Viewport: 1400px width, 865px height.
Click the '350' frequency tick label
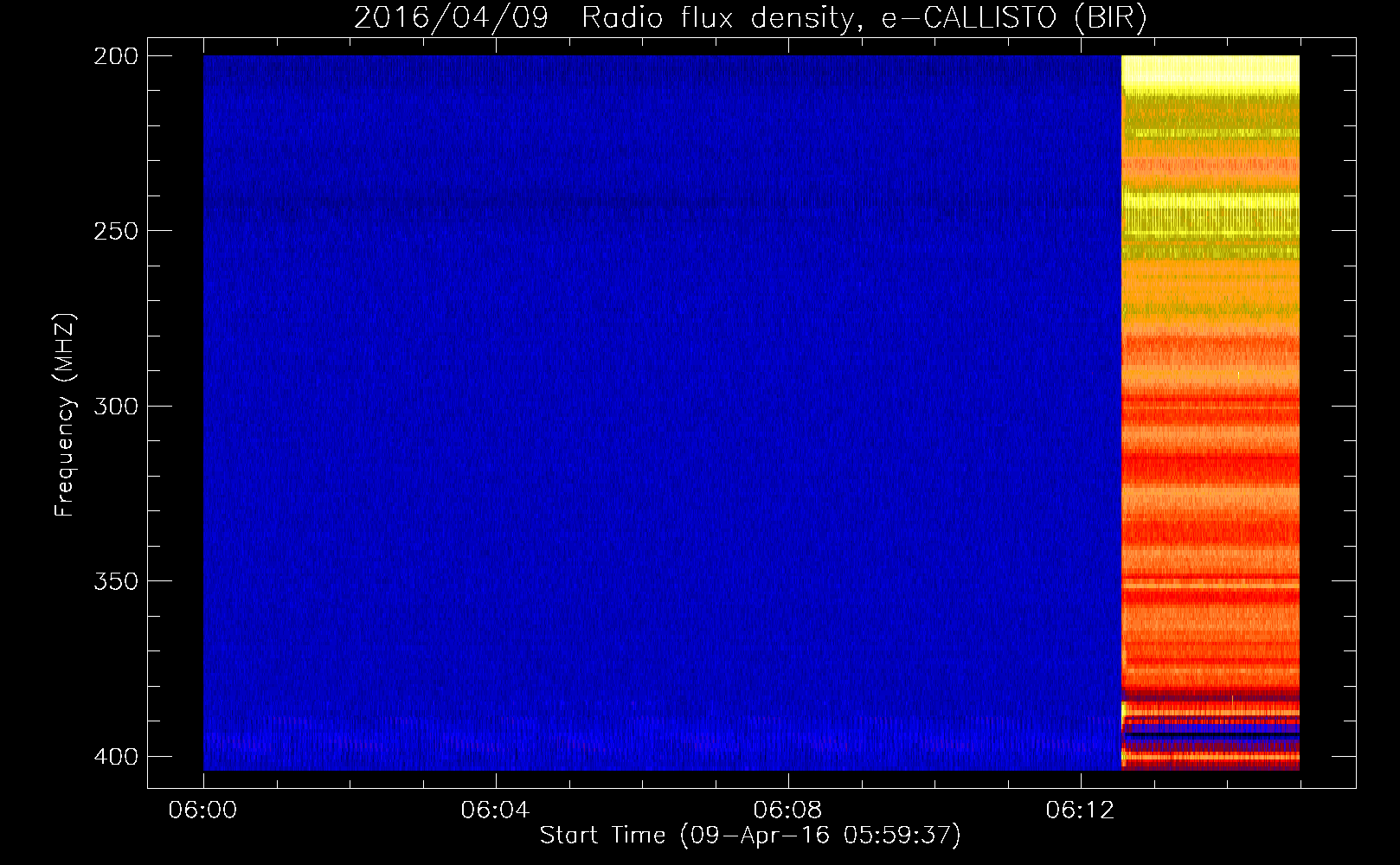[x=115, y=580]
